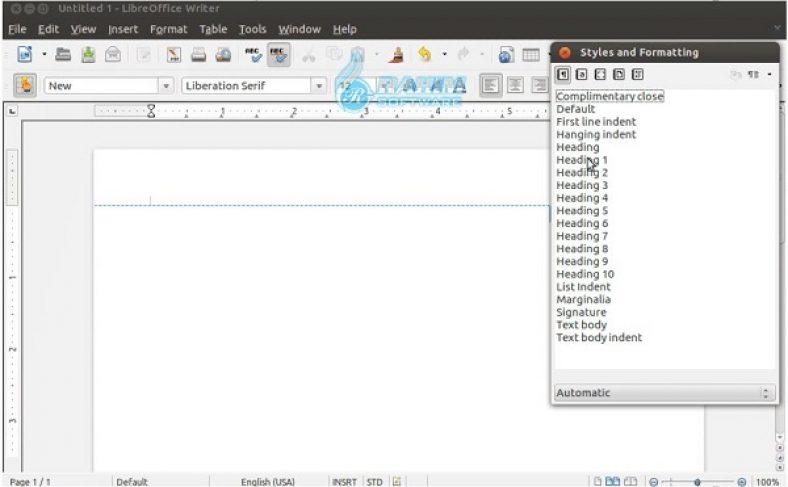This screenshot has width=788, height=487.
Task: Open the Font Name dropdown arrow
Action: tap(319, 85)
